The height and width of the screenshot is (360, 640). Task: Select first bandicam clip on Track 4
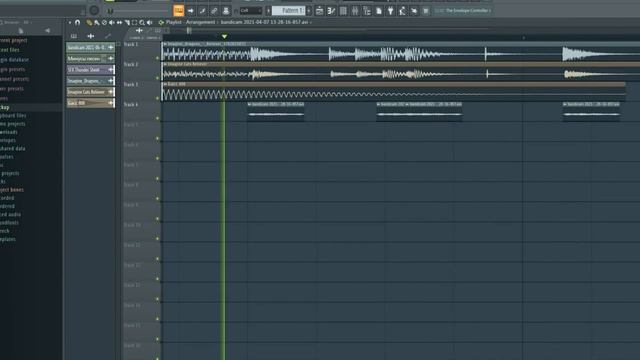(276, 112)
